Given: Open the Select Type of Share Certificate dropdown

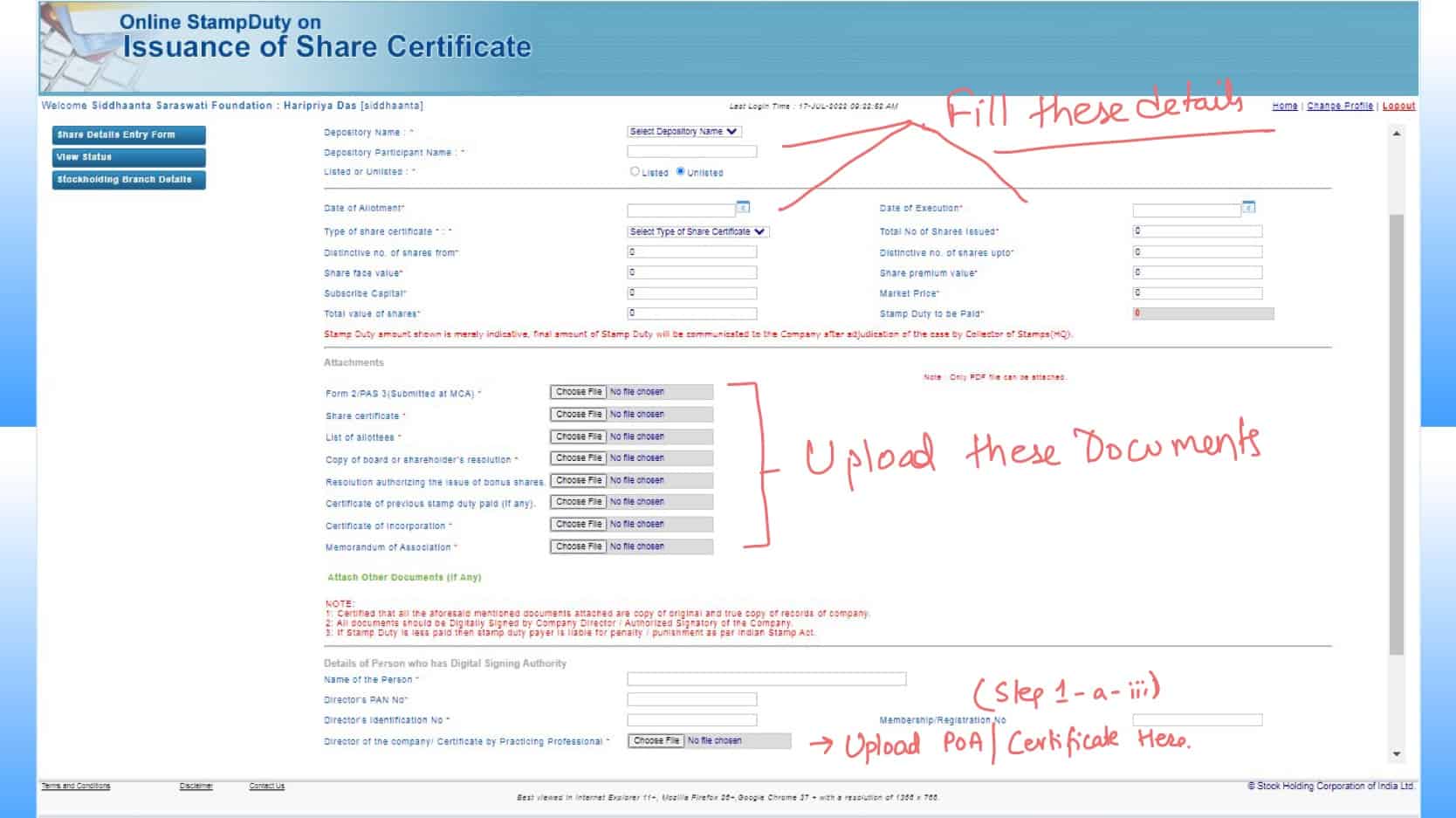Looking at the screenshot, I should [696, 231].
